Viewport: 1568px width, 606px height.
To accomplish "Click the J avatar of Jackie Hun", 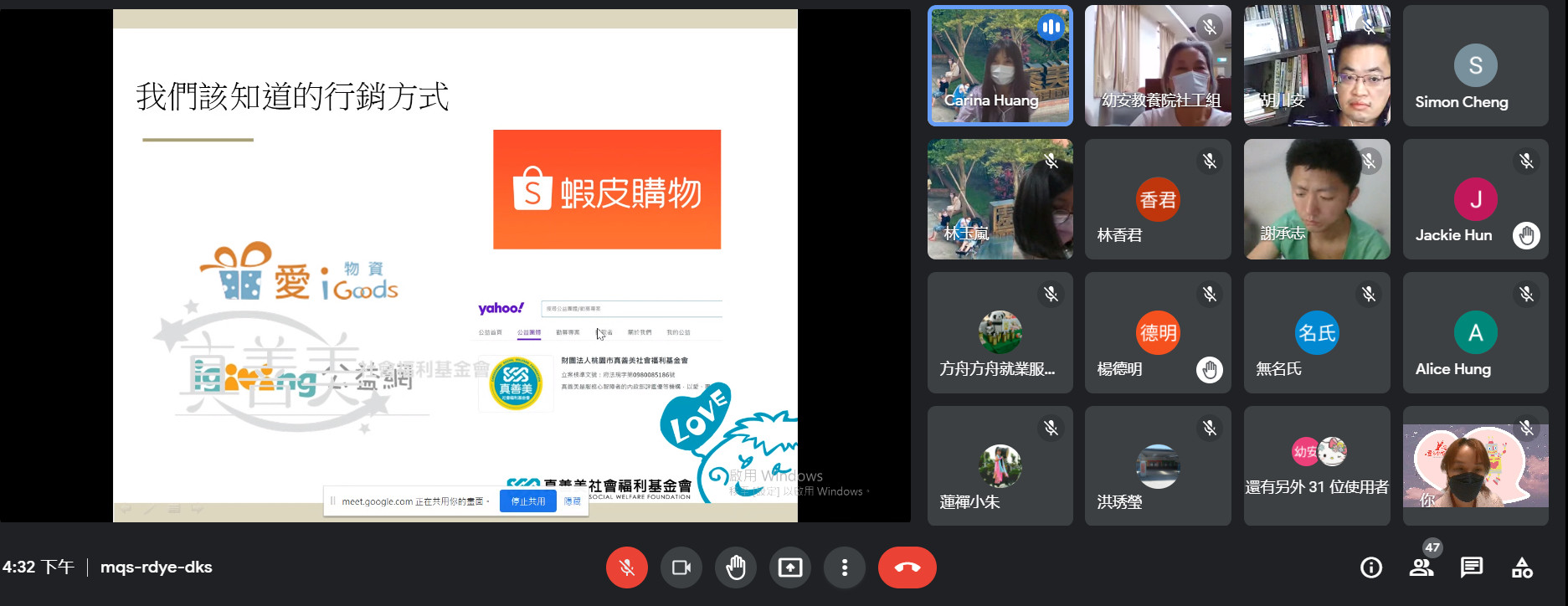I will [1476, 199].
